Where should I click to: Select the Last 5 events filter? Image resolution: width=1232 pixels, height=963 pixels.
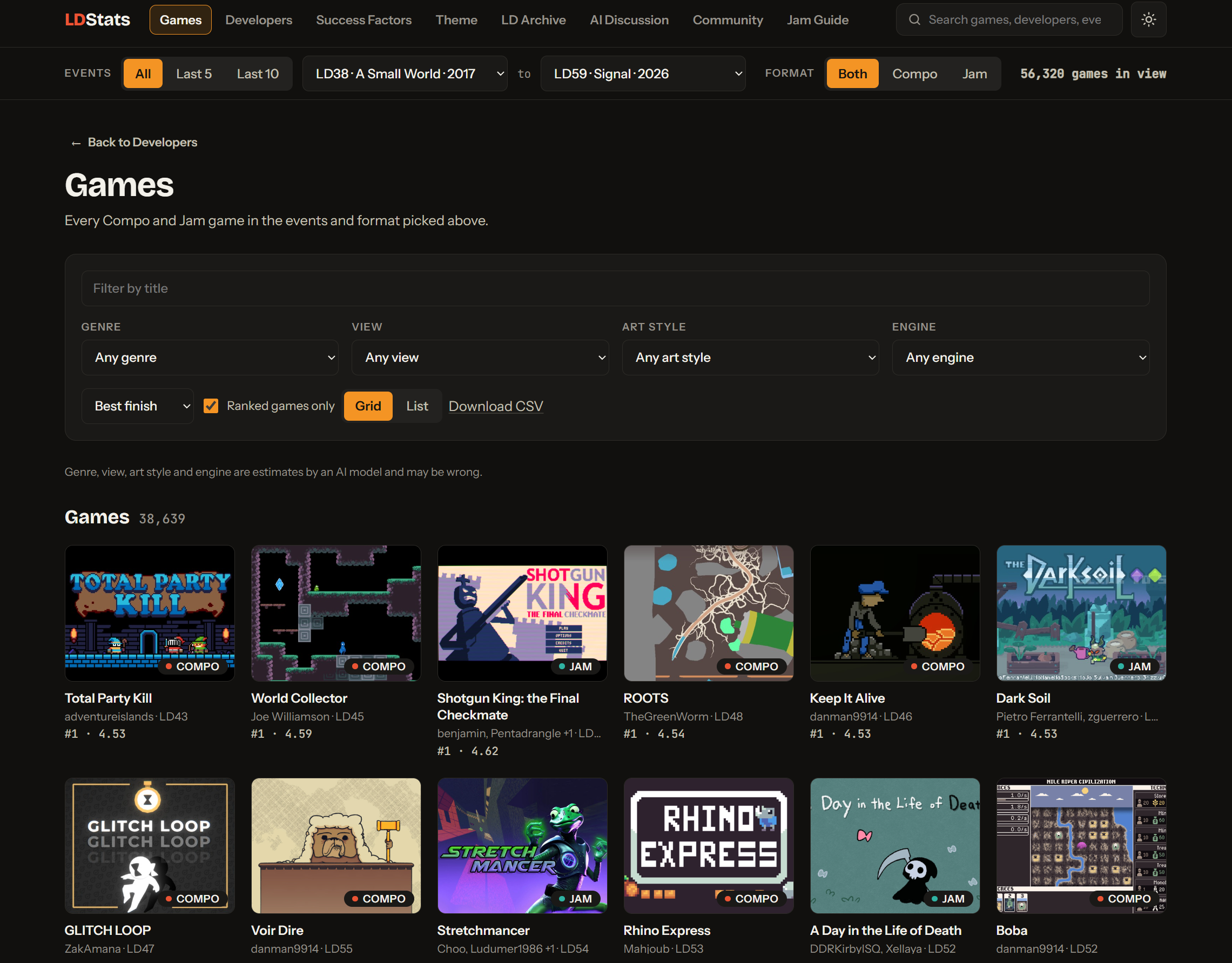click(x=193, y=73)
